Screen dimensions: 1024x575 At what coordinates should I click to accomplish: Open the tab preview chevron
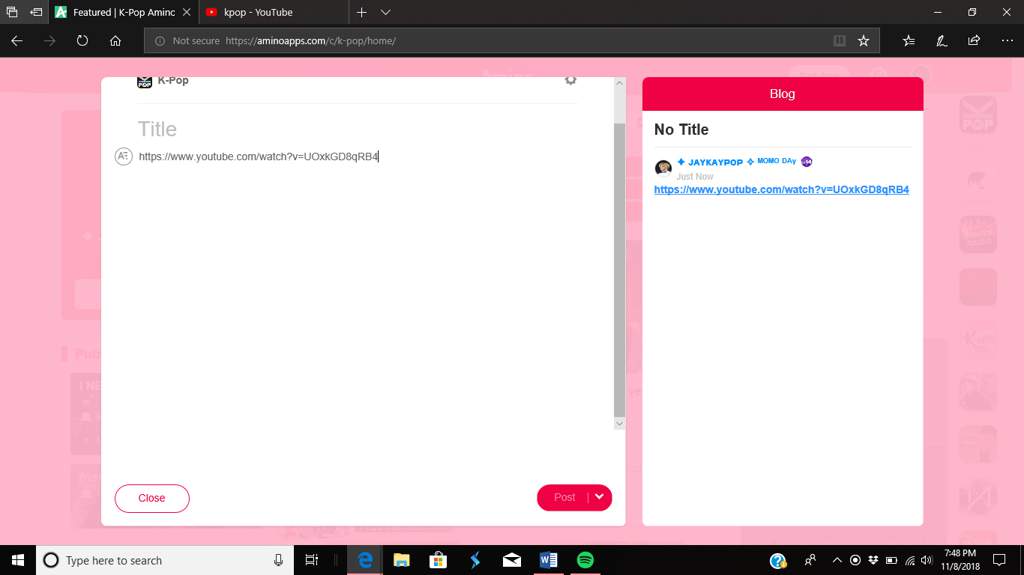pos(386,12)
